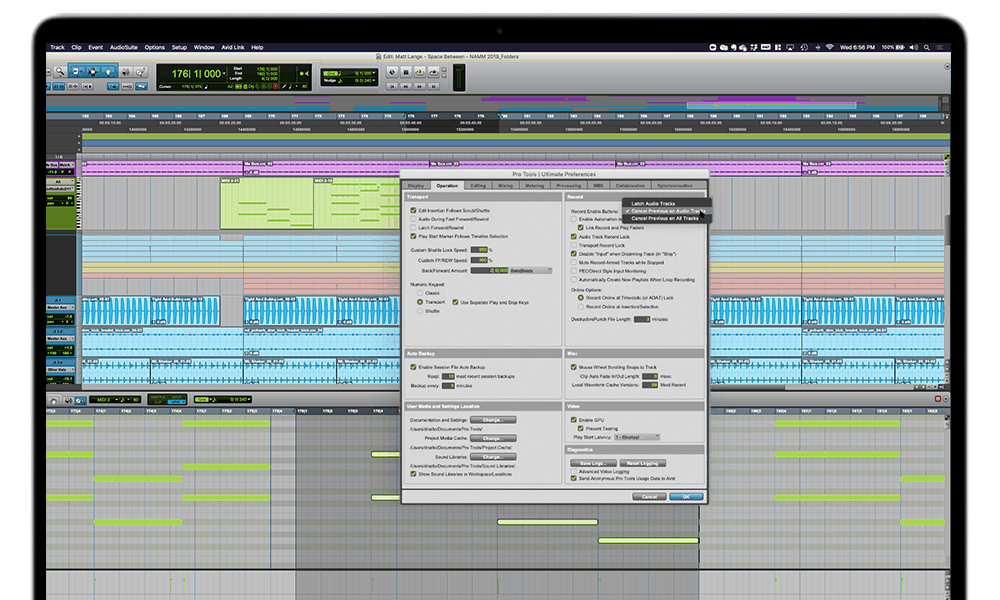The height and width of the screenshot is (600, 1000).
Task: Choose Cancel Previous on All Tracks
Action: (666, 218)
